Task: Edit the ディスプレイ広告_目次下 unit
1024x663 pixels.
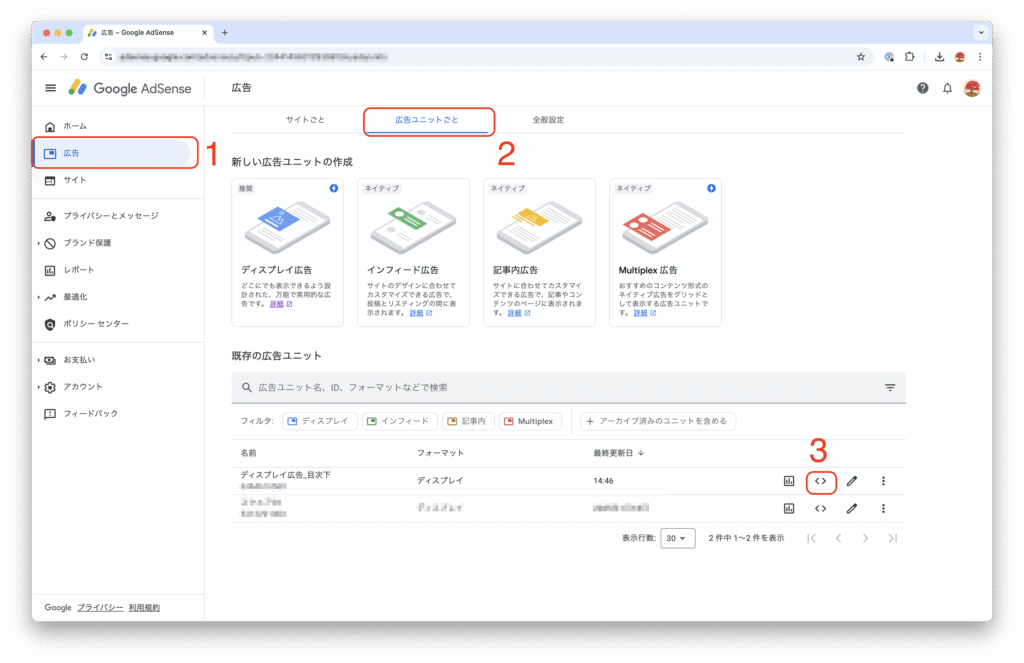Action: [x=852, y=481]
